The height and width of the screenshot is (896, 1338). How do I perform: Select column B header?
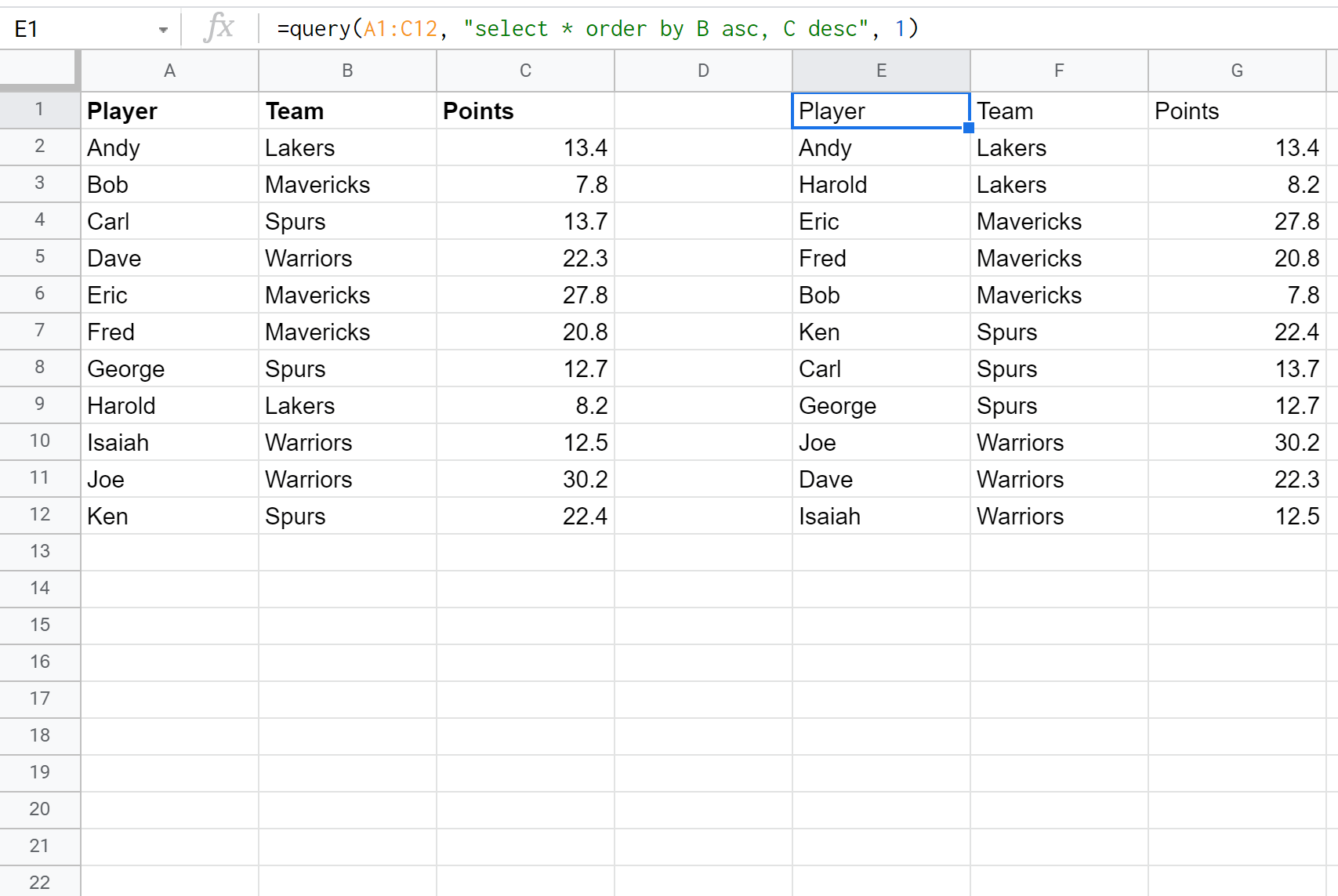[347, 71]
